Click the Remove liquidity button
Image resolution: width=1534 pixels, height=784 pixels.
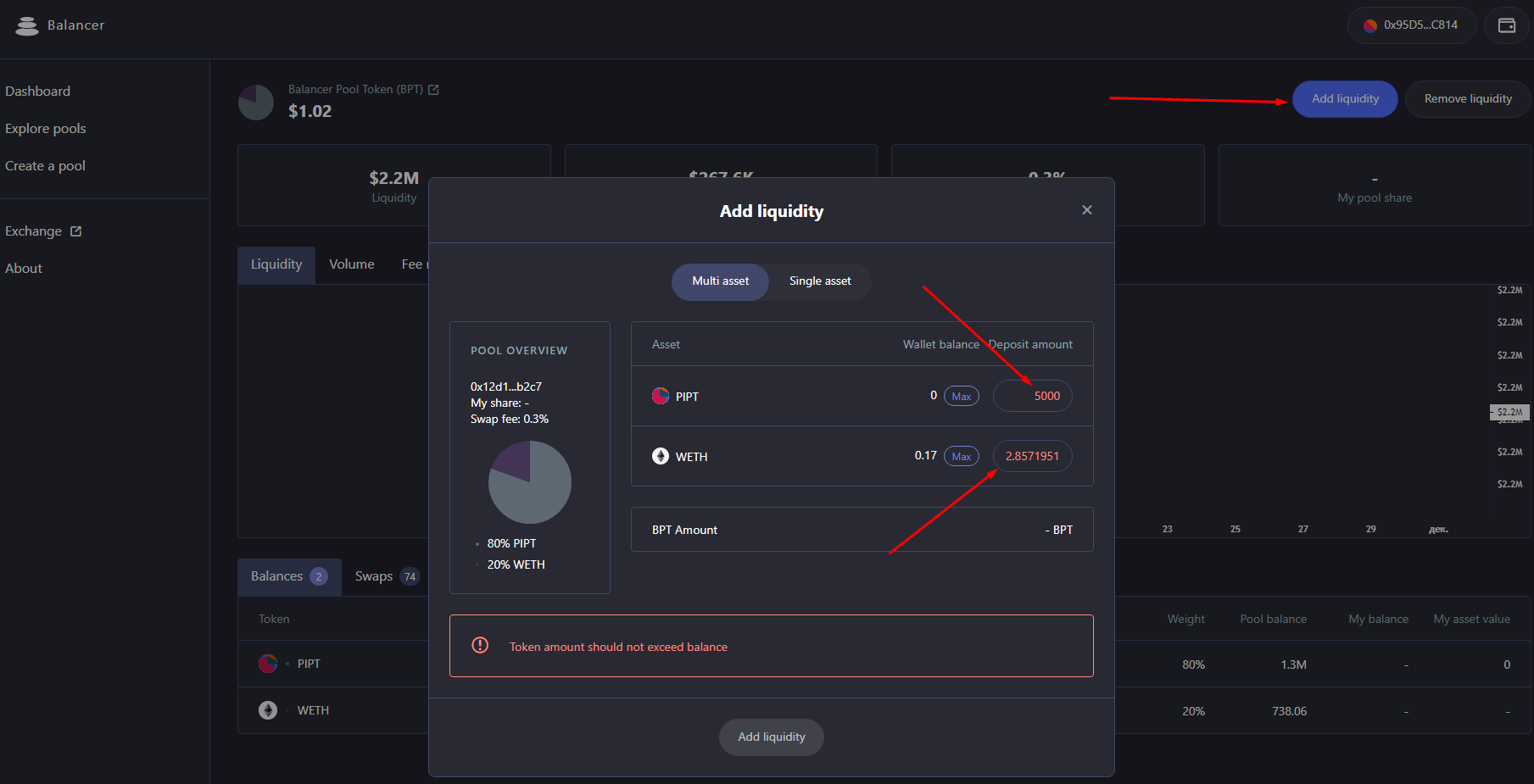pos(1468,99)
